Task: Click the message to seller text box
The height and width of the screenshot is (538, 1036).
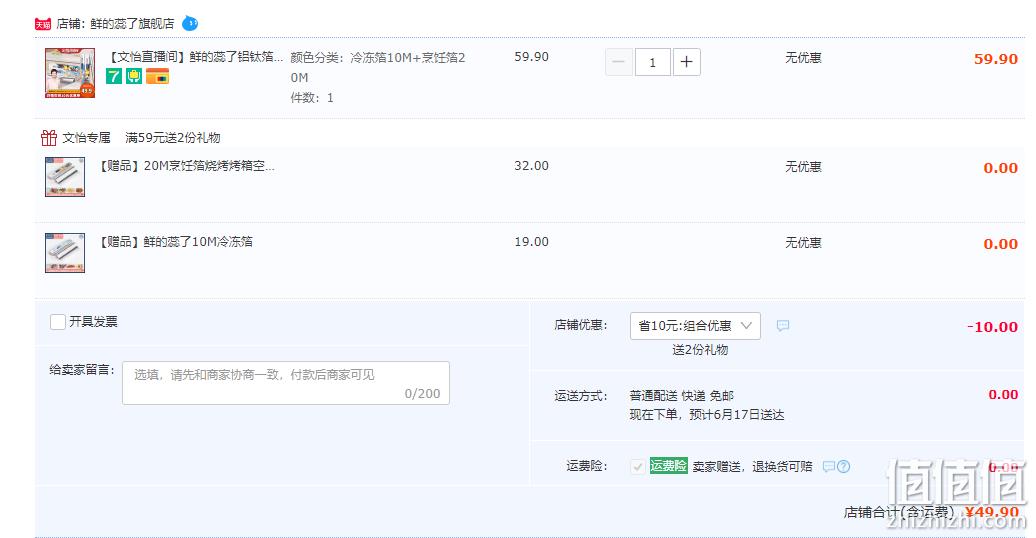Action: pos(285,383)
